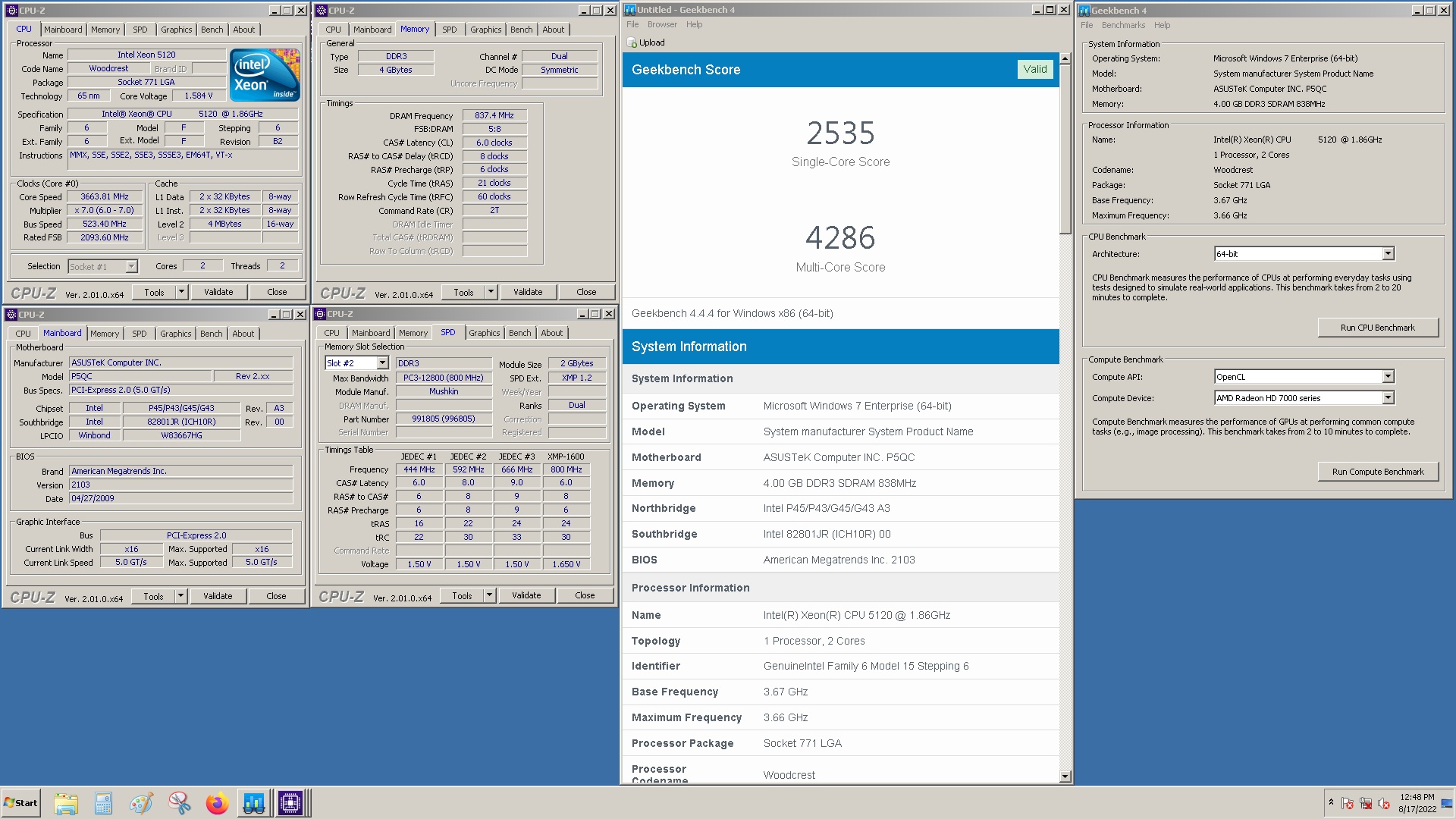Open the Slot #2 memory slot dropdown
This screenshot has height=819, width=1456.
coord(382,363)
